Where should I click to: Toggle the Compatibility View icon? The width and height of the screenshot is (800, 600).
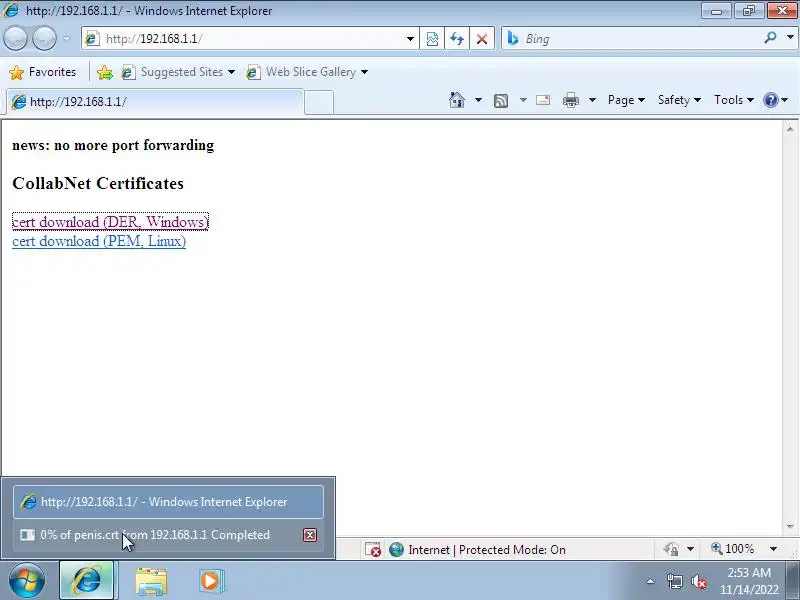click(432, 39)
